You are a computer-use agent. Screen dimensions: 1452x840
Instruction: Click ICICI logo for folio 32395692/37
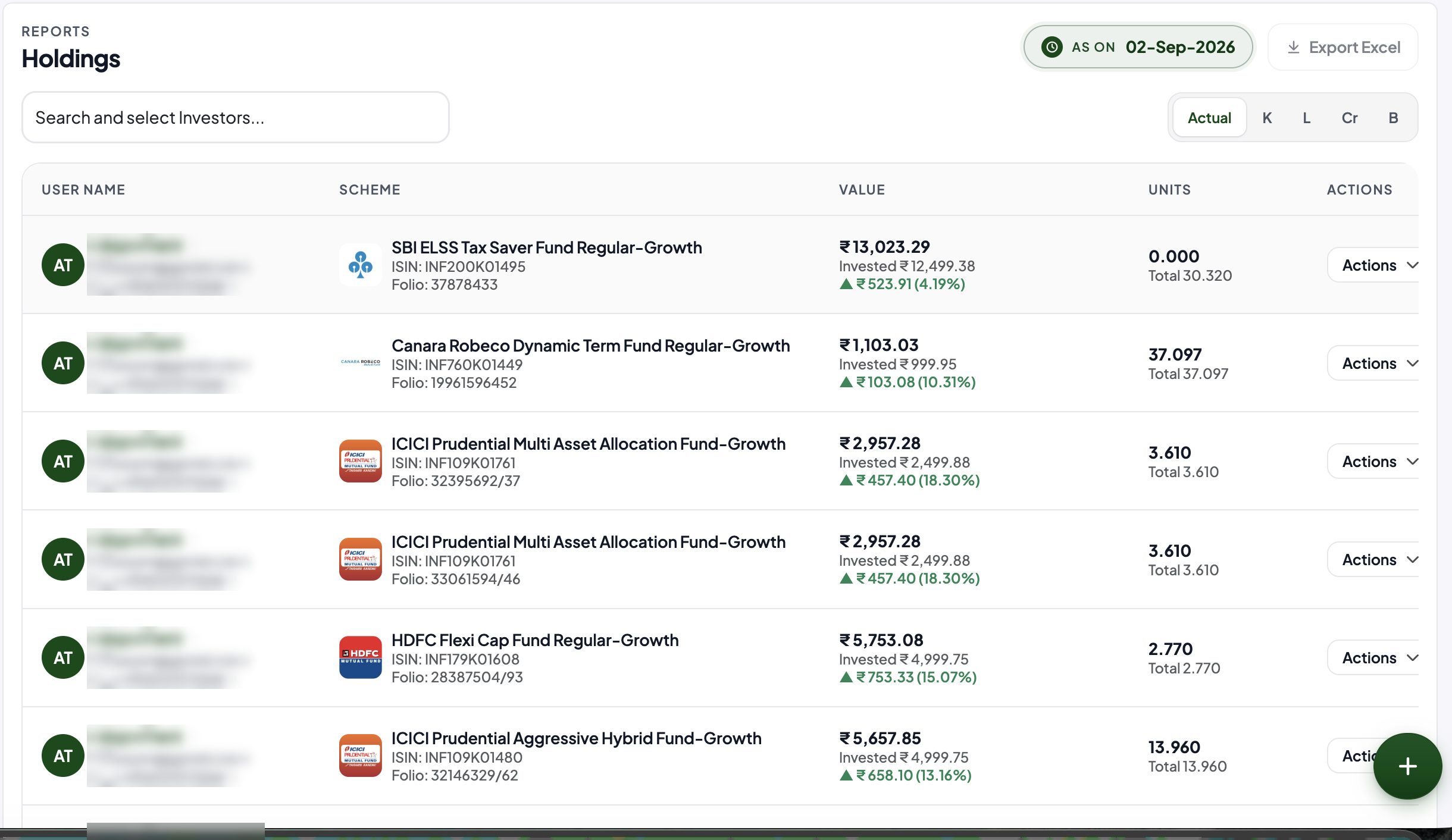click(361, 461)
